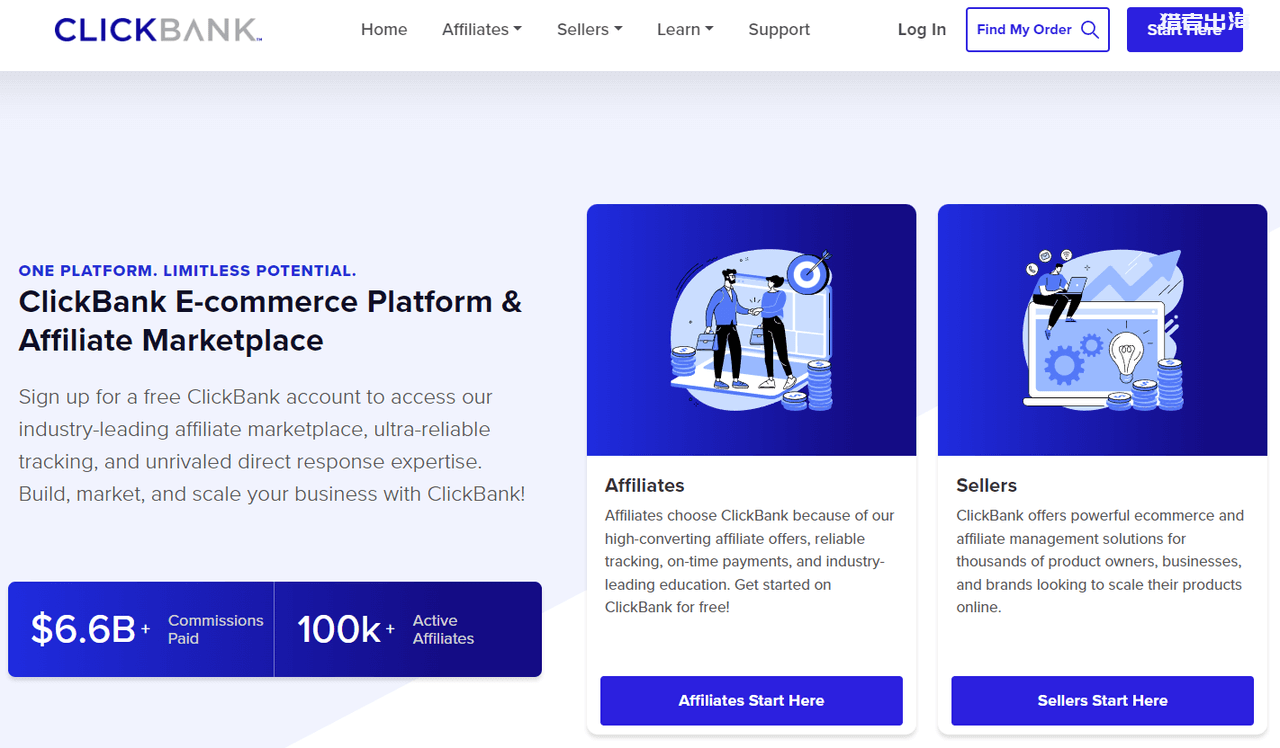Click the Affiliates Start Here button
Image resolution: width=1280 pixels, height=748 pixels.
pos(751,701)
